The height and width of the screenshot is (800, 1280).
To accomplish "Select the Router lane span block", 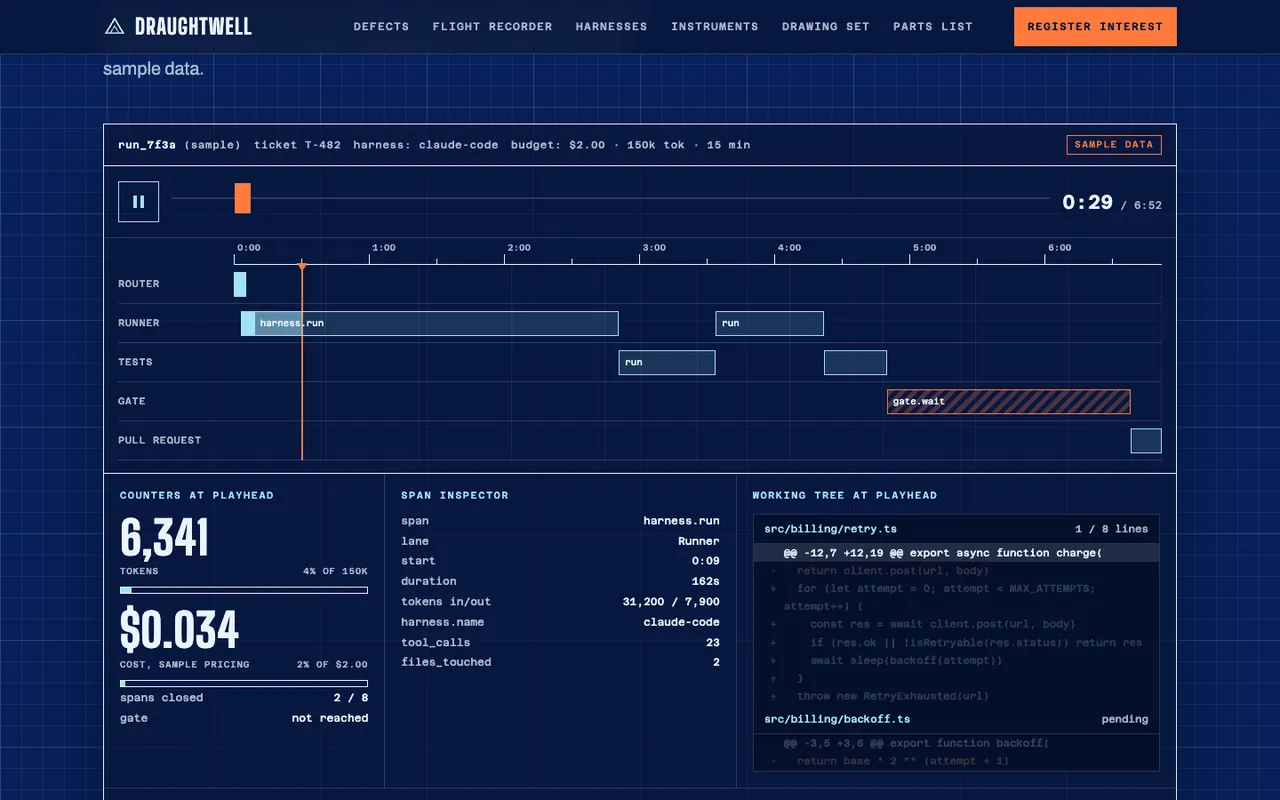I will tap(240, 284).
